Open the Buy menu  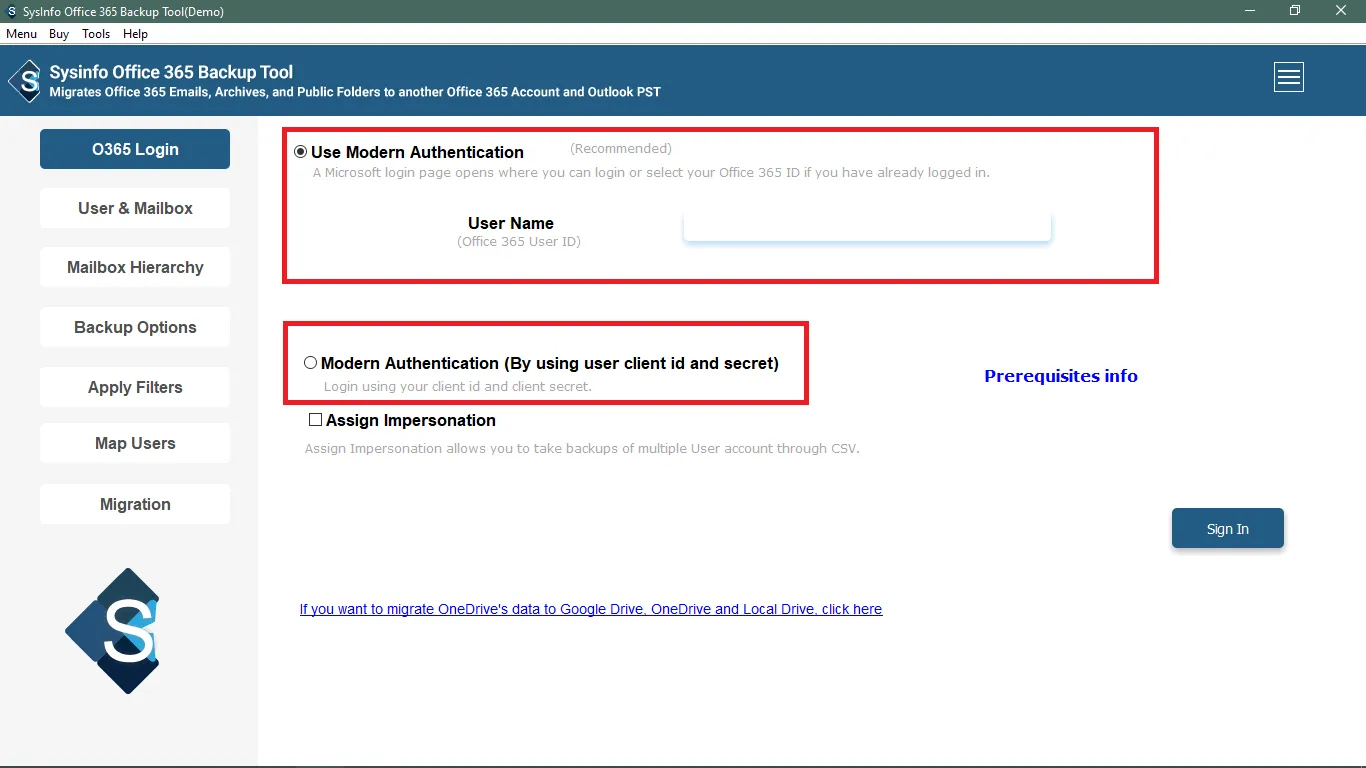pos(59,34)
